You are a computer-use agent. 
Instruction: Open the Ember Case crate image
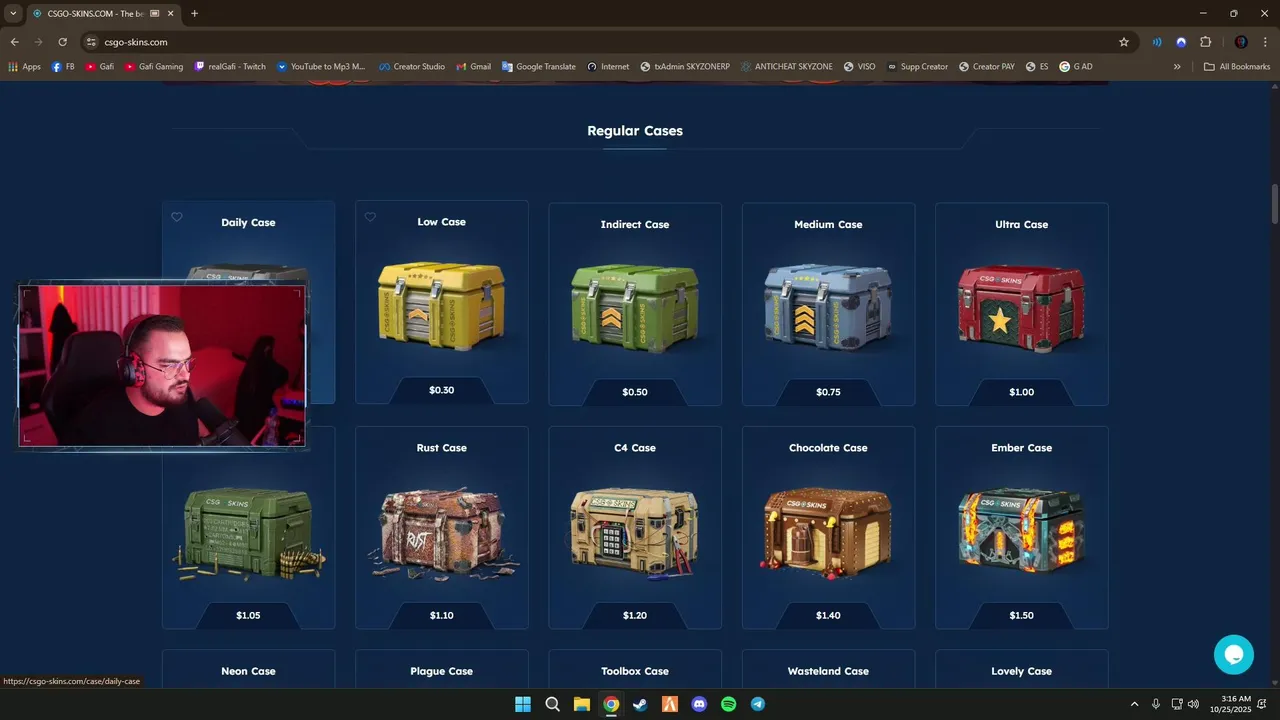(x=1021, y=531)
